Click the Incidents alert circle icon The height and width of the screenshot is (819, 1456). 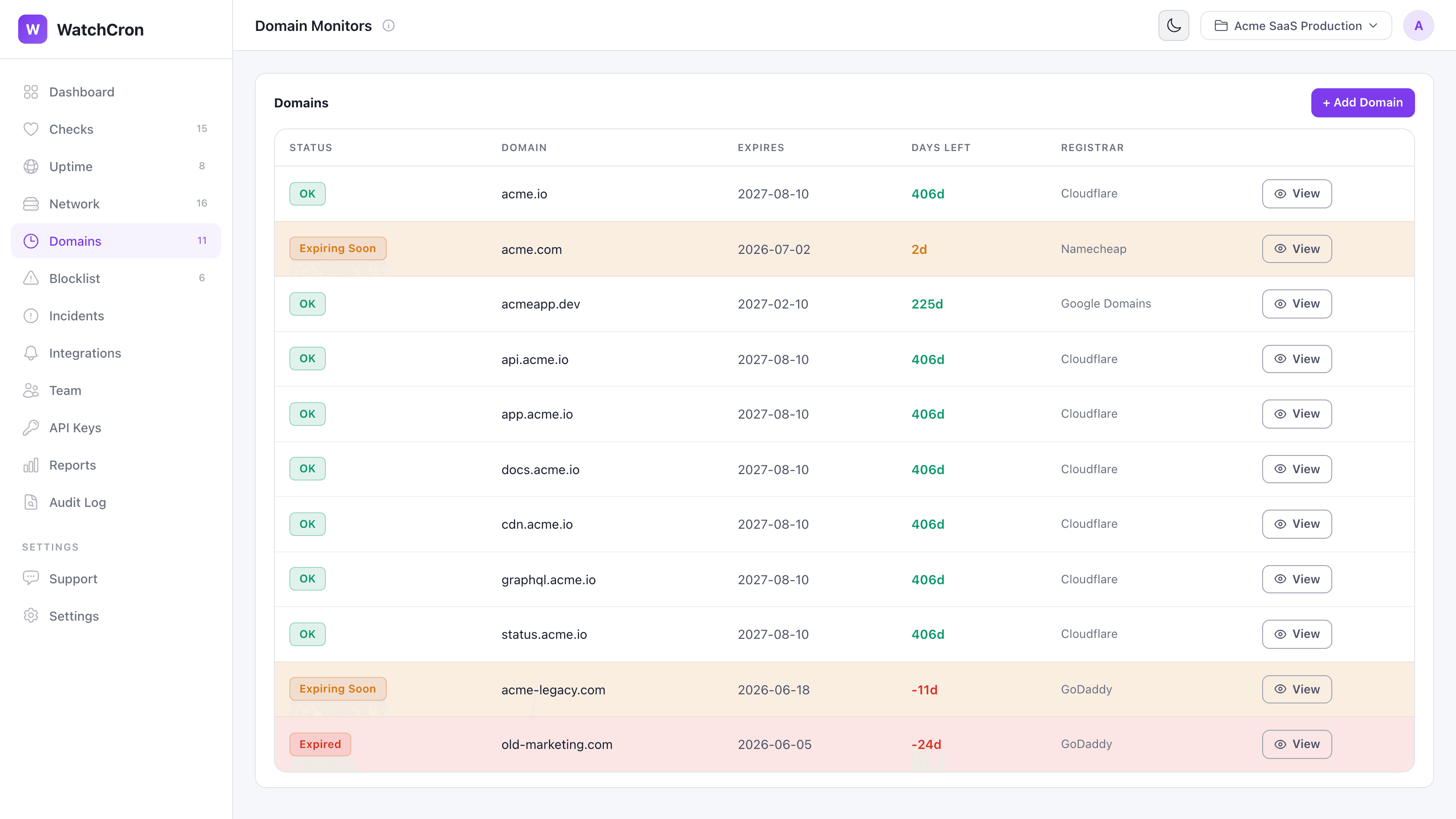pyautogui.click(x=30, y=316)
